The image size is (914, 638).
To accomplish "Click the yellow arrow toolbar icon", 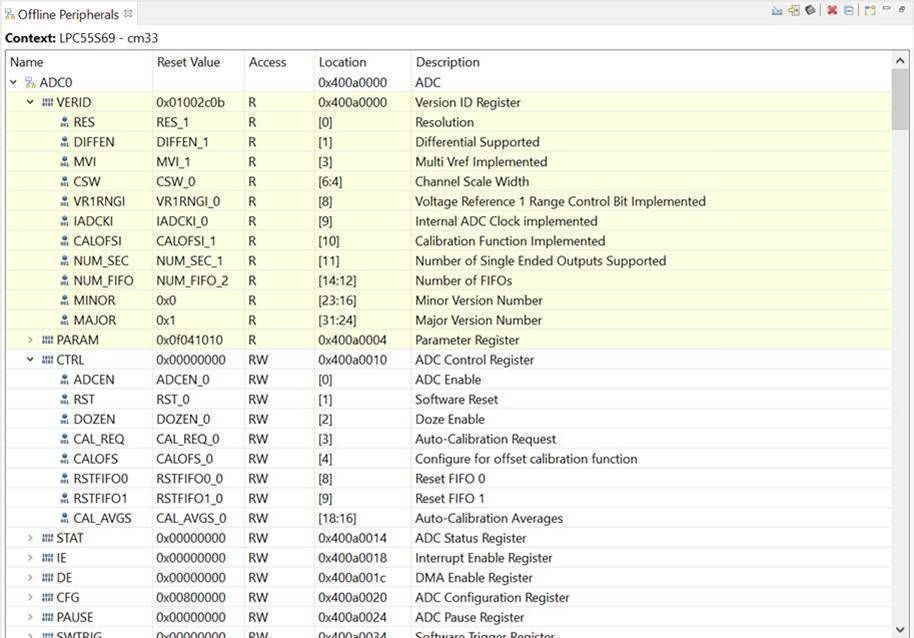I will point(795,11).
